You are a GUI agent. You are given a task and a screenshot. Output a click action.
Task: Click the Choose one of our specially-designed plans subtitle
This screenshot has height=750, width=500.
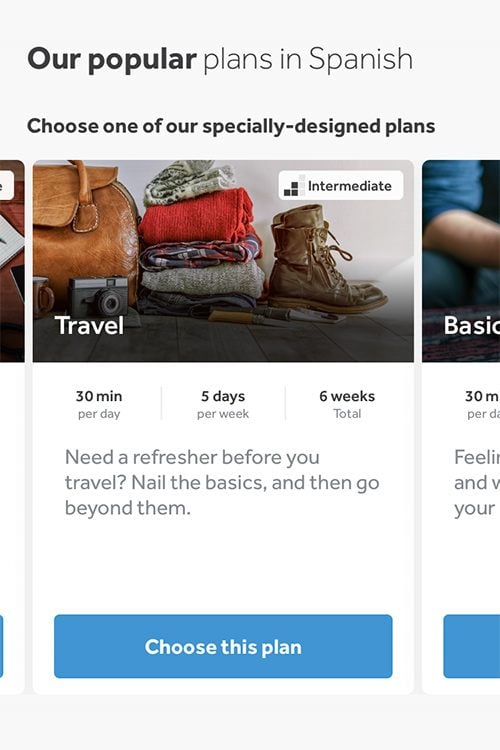point(231,126)
